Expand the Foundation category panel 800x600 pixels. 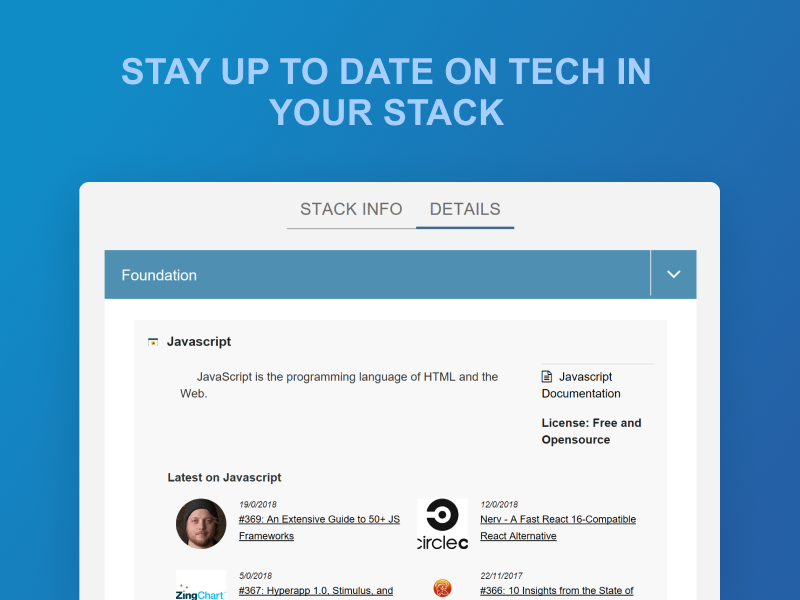pyautogui.click(x=674, y=274)
